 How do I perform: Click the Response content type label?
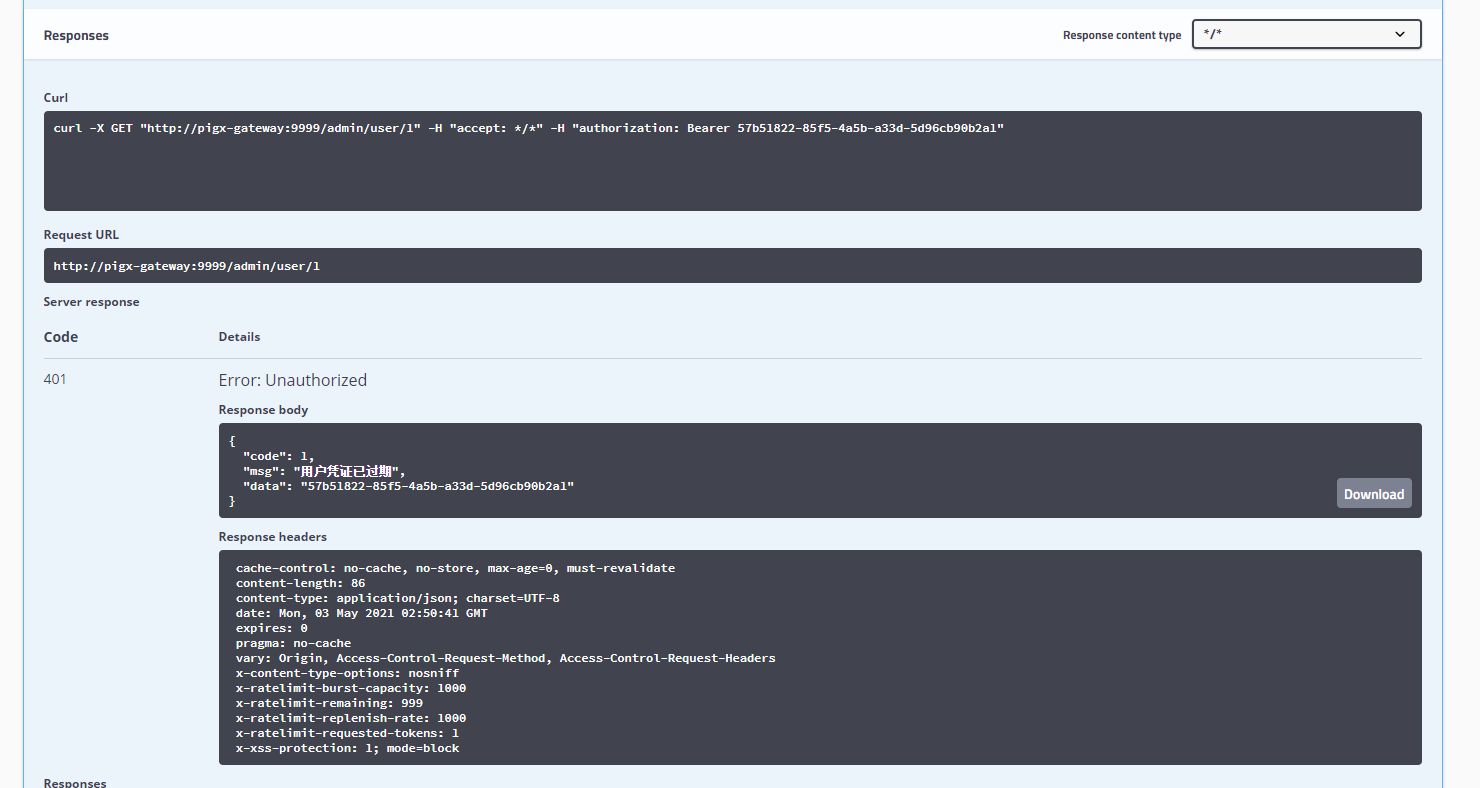pos(1122,35)
